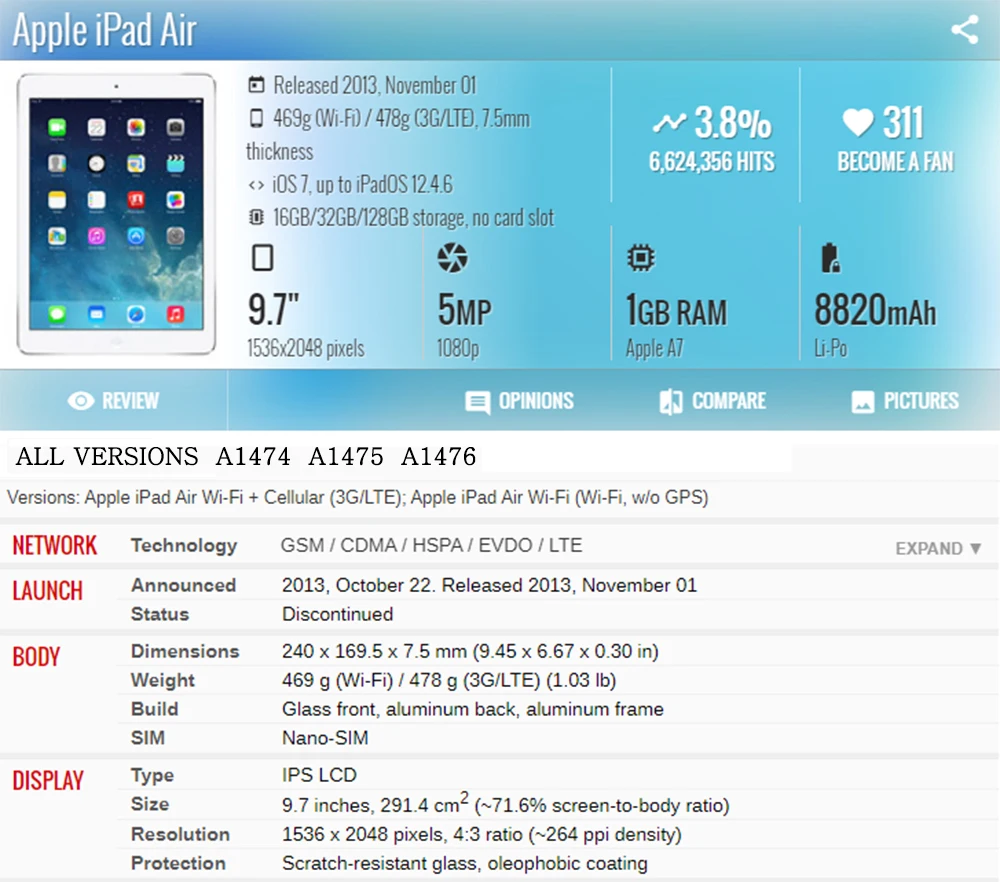Click the 'Discontinued' status value
1000x882 pixels.
(337, 614)
